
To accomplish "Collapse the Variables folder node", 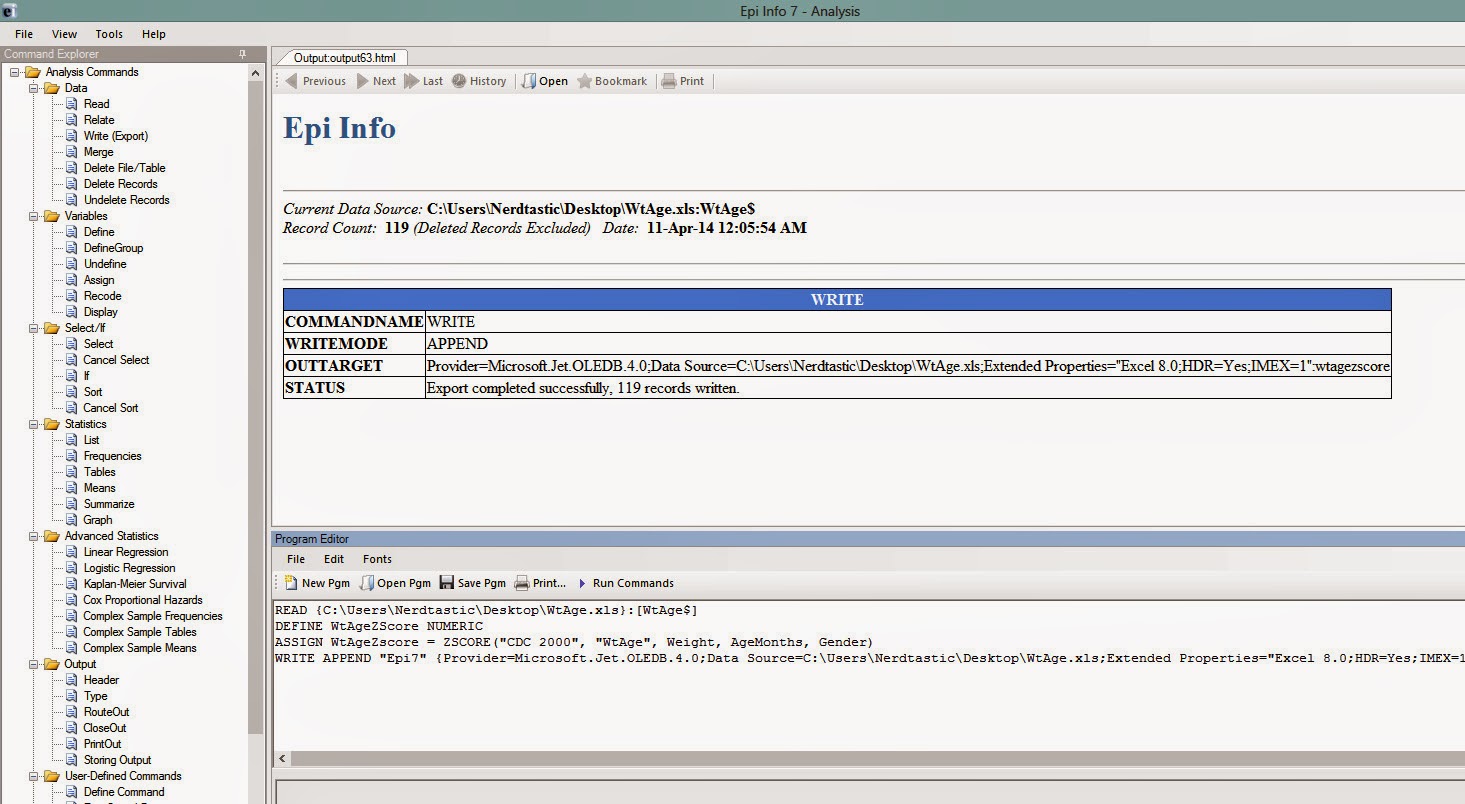I will coord(34,216).
